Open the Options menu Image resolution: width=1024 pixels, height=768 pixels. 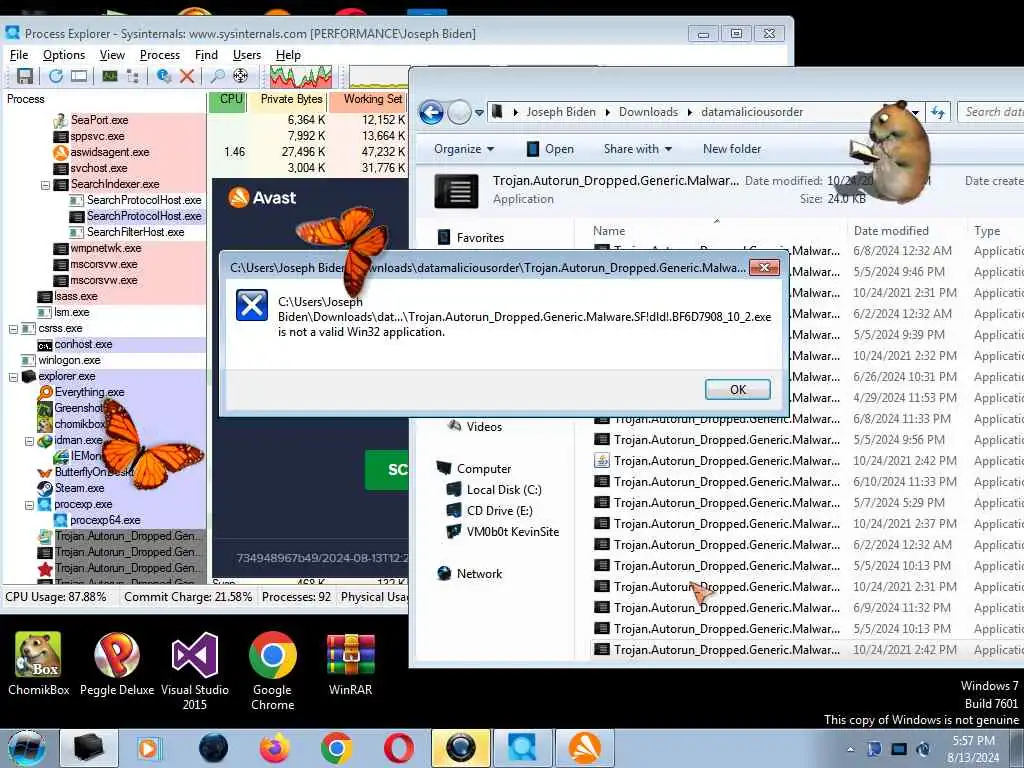click(64, 55)
